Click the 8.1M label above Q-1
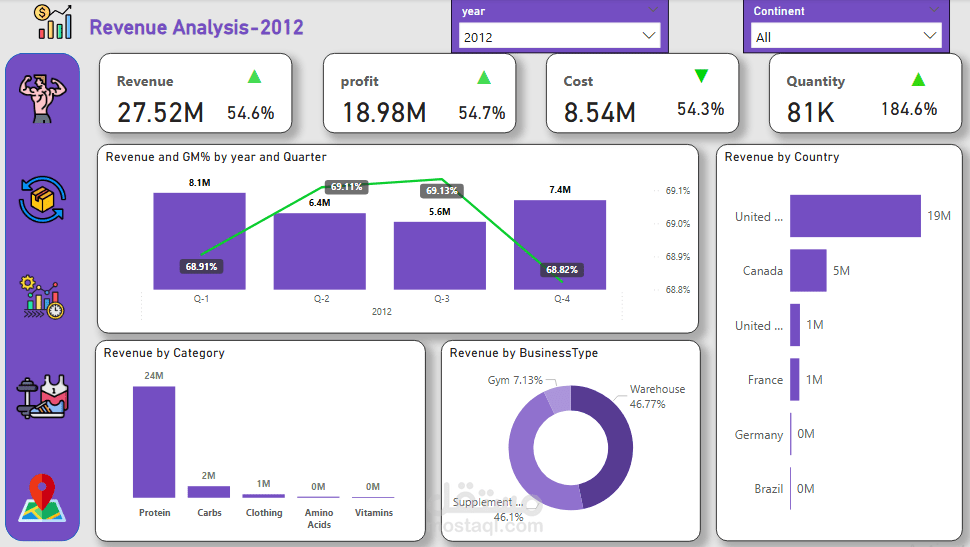 pos(199,183)
